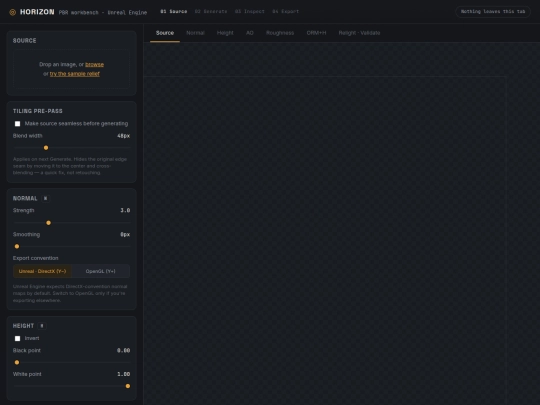
Task: Open the Height preview tab
Action: 225,33
